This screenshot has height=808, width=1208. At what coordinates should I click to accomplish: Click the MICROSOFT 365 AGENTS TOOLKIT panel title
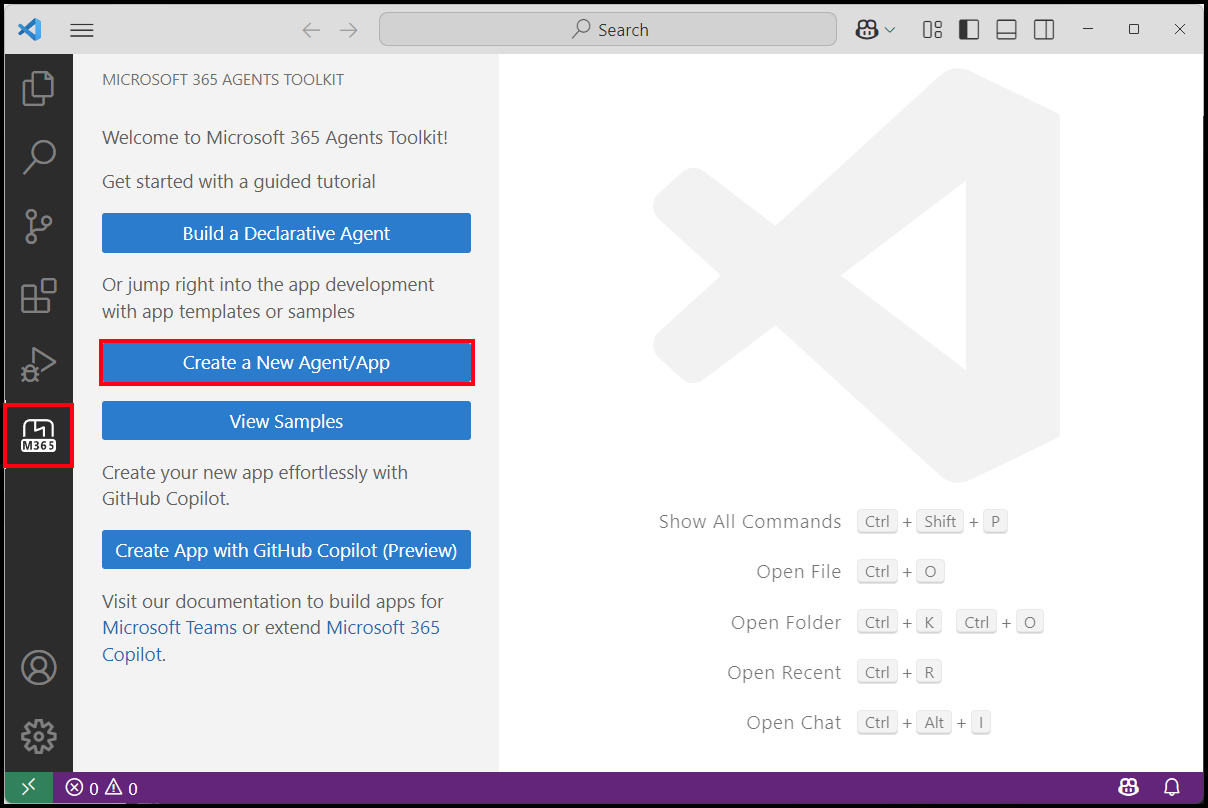(x=223, y=80)
